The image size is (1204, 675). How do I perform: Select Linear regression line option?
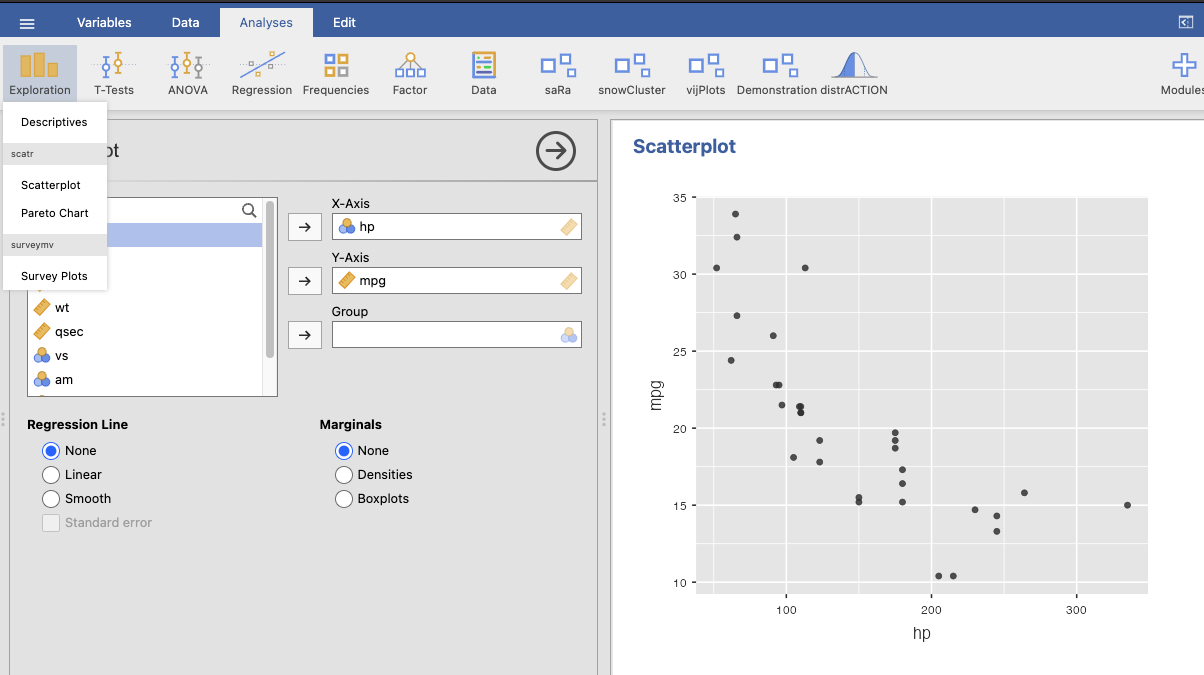[51, 475]
